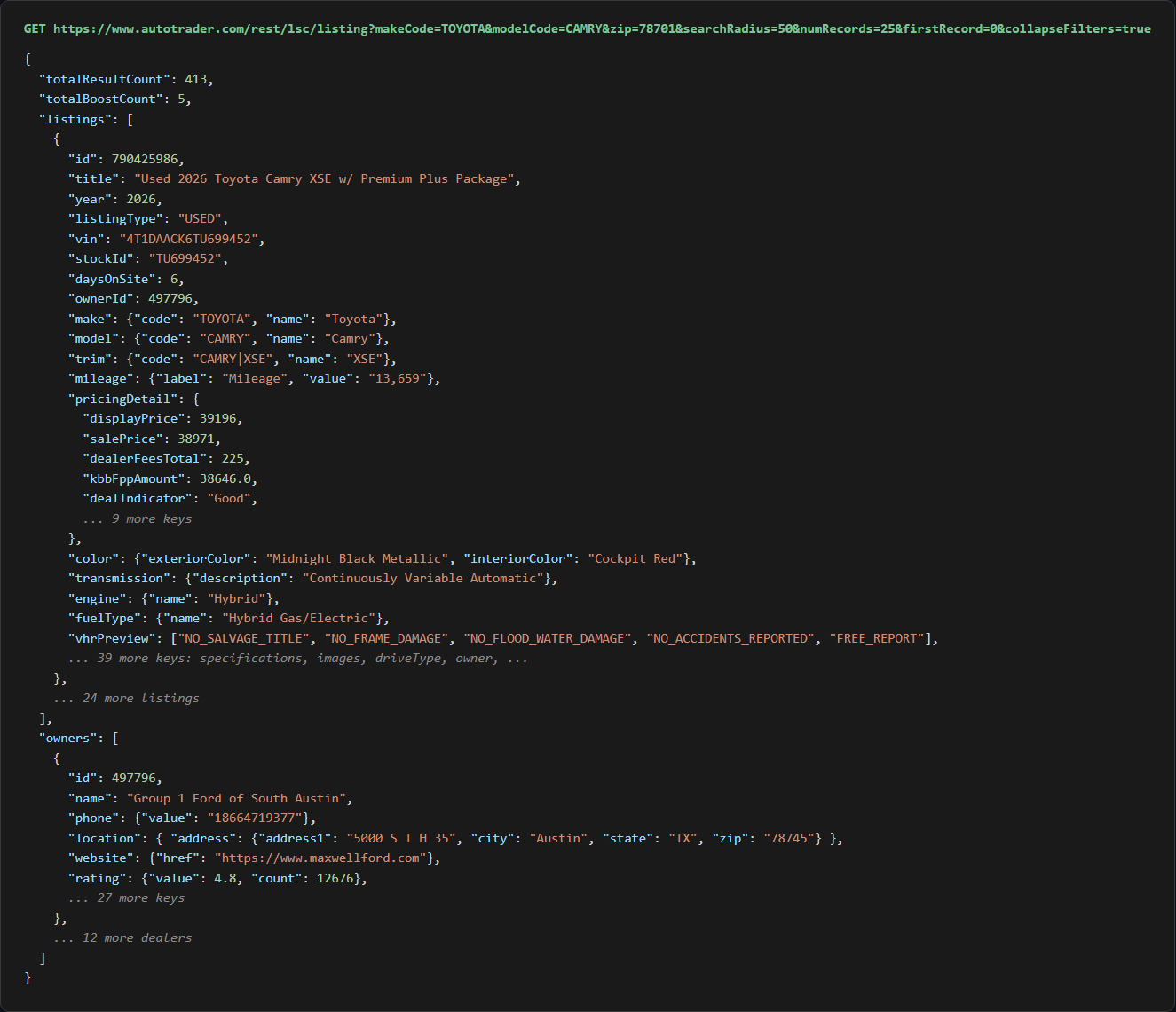Click the kbbFppAmount value 38646.0
This screenshot has height=1012, width=1176.
point(225,478)
